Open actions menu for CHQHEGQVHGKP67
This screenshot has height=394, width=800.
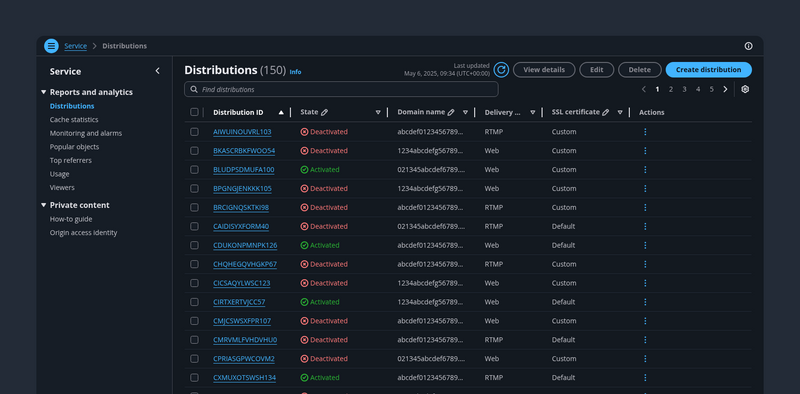tap(645, 264)
